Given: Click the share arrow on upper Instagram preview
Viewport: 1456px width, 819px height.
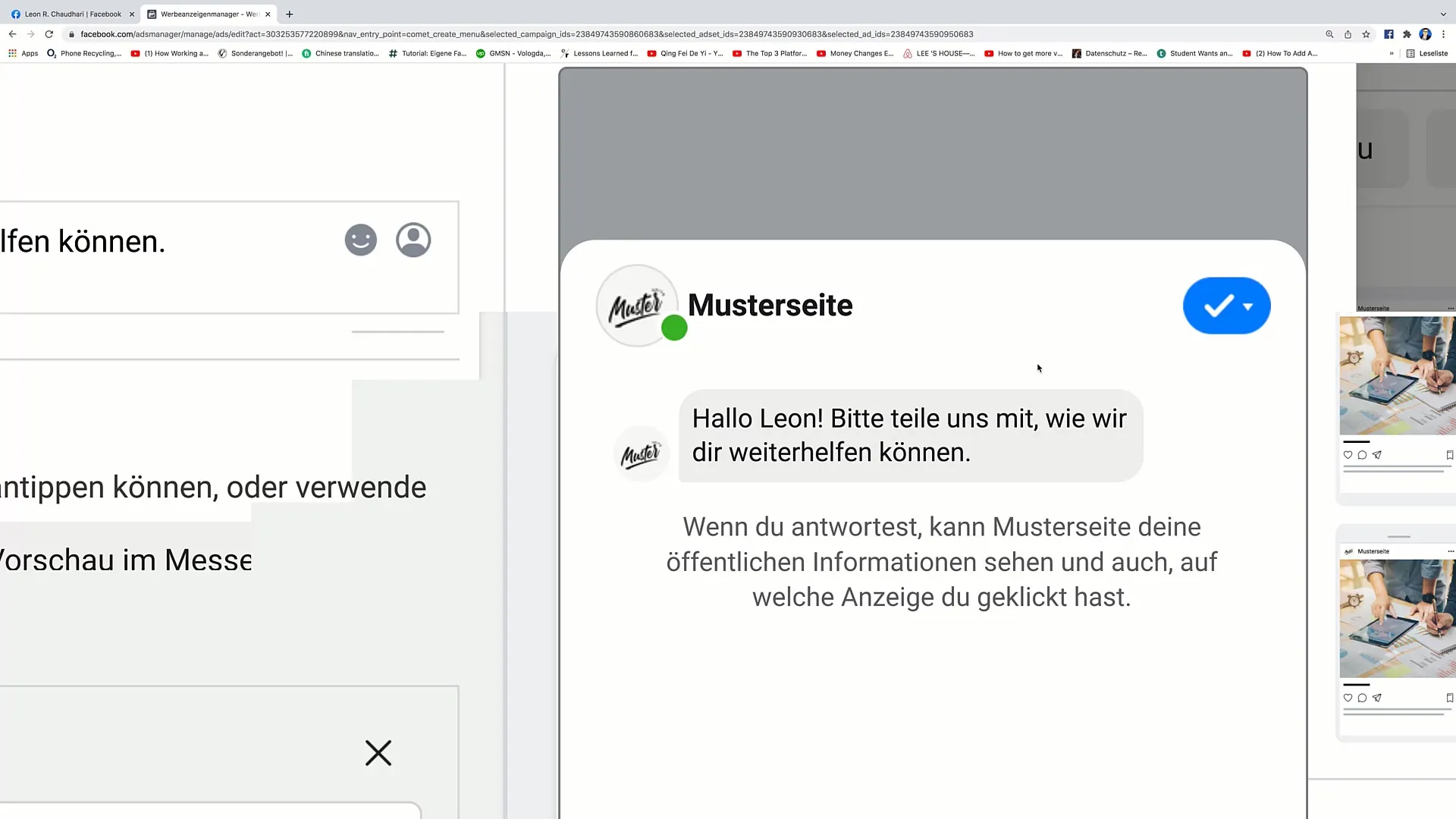Looking at the screenshot, I should pyautogui.click(x=1377, y=455).
